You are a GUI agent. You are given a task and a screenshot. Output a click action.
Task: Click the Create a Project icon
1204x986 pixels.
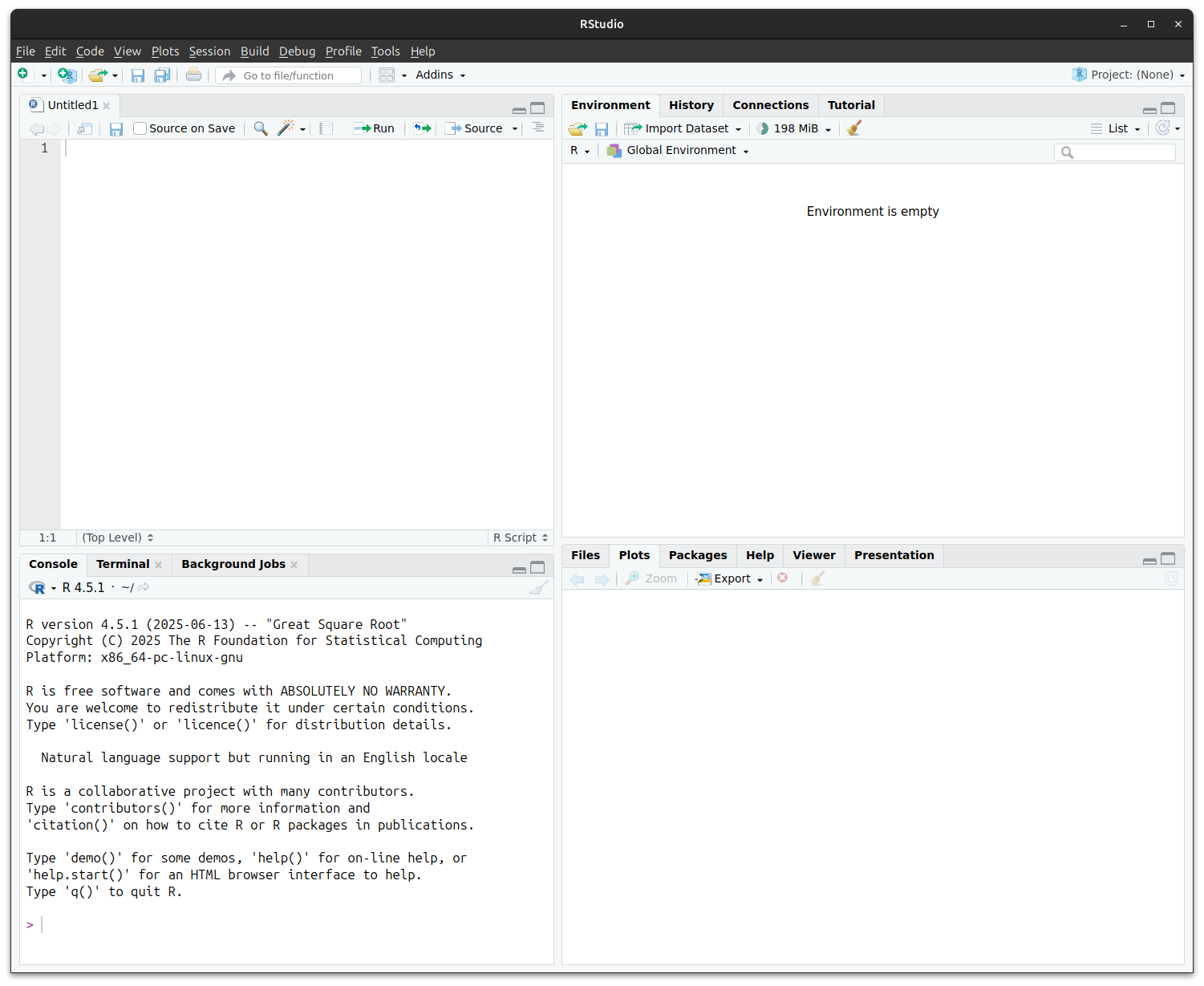[x=67, y=75]
